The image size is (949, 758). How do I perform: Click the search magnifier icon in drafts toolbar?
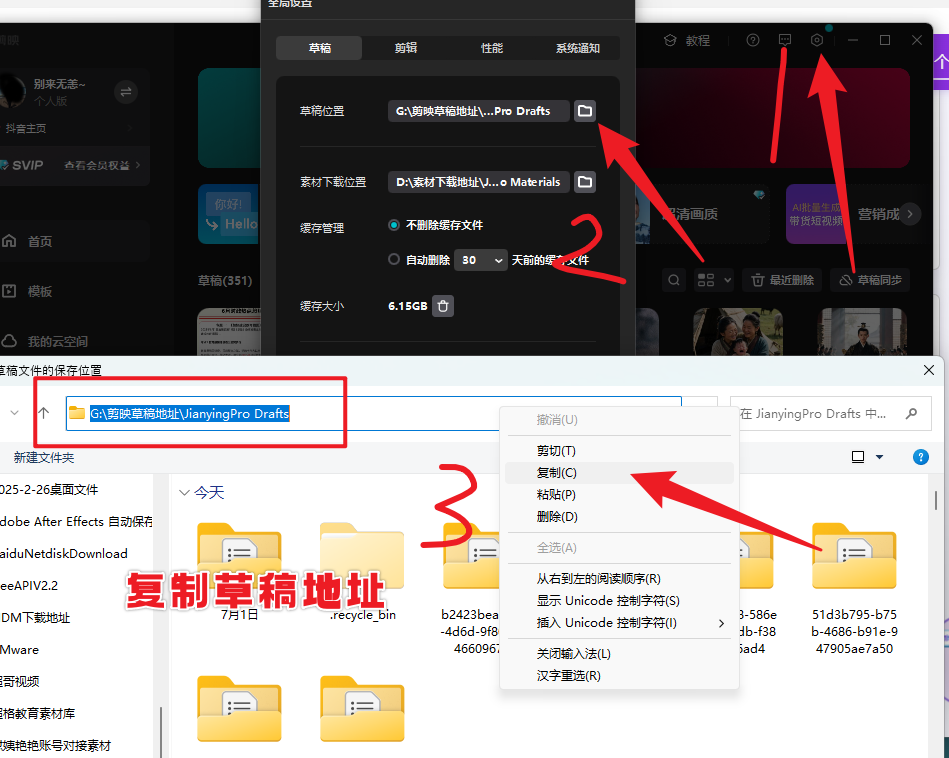pos(676,280)
